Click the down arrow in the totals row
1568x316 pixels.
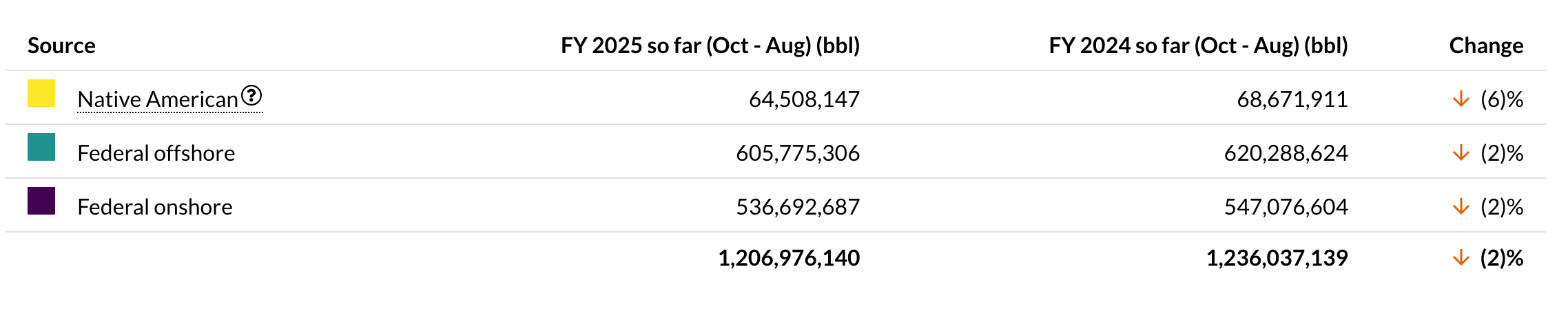coord(1461,258)
